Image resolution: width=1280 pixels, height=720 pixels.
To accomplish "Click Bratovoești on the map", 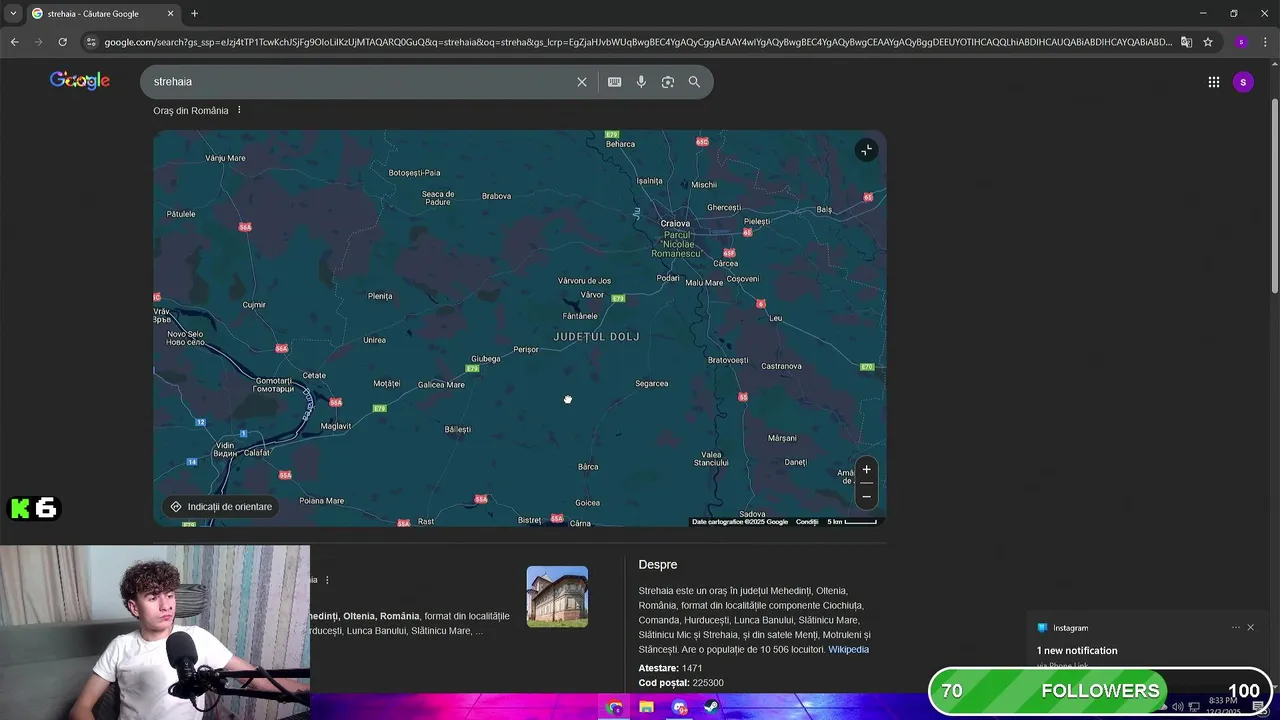I will click(x=728, y=360).
